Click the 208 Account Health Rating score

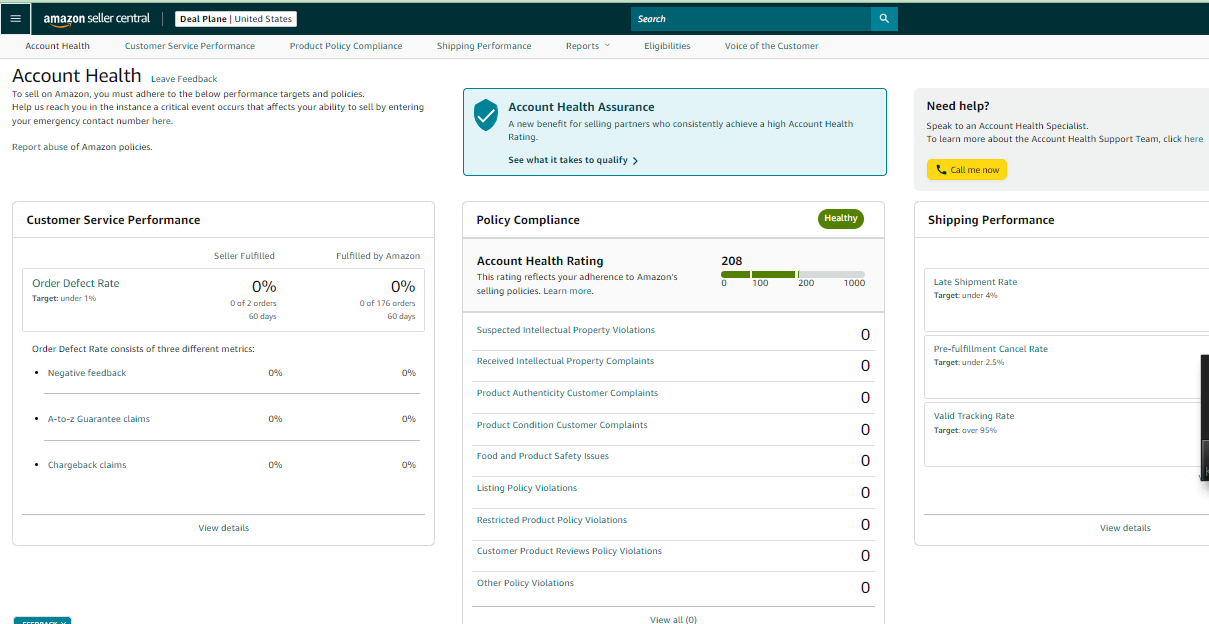(732, 261)
